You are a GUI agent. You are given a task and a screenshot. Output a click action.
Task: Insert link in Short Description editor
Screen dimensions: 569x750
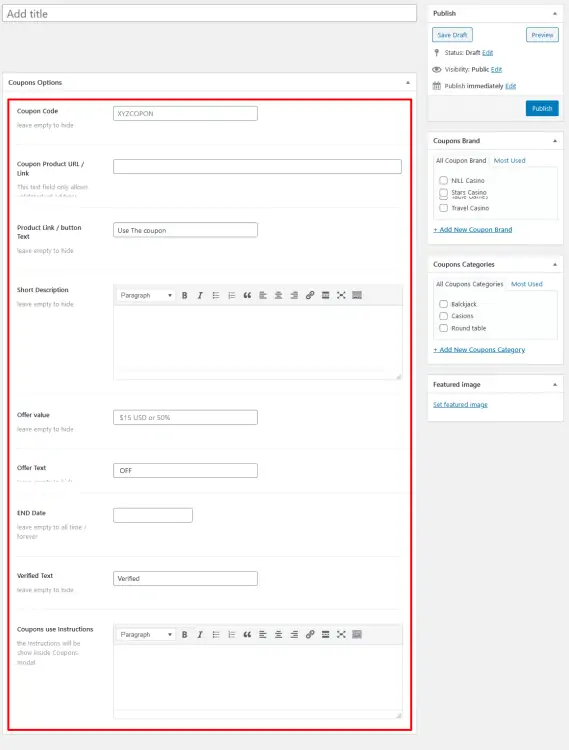(x=310, y=295)
